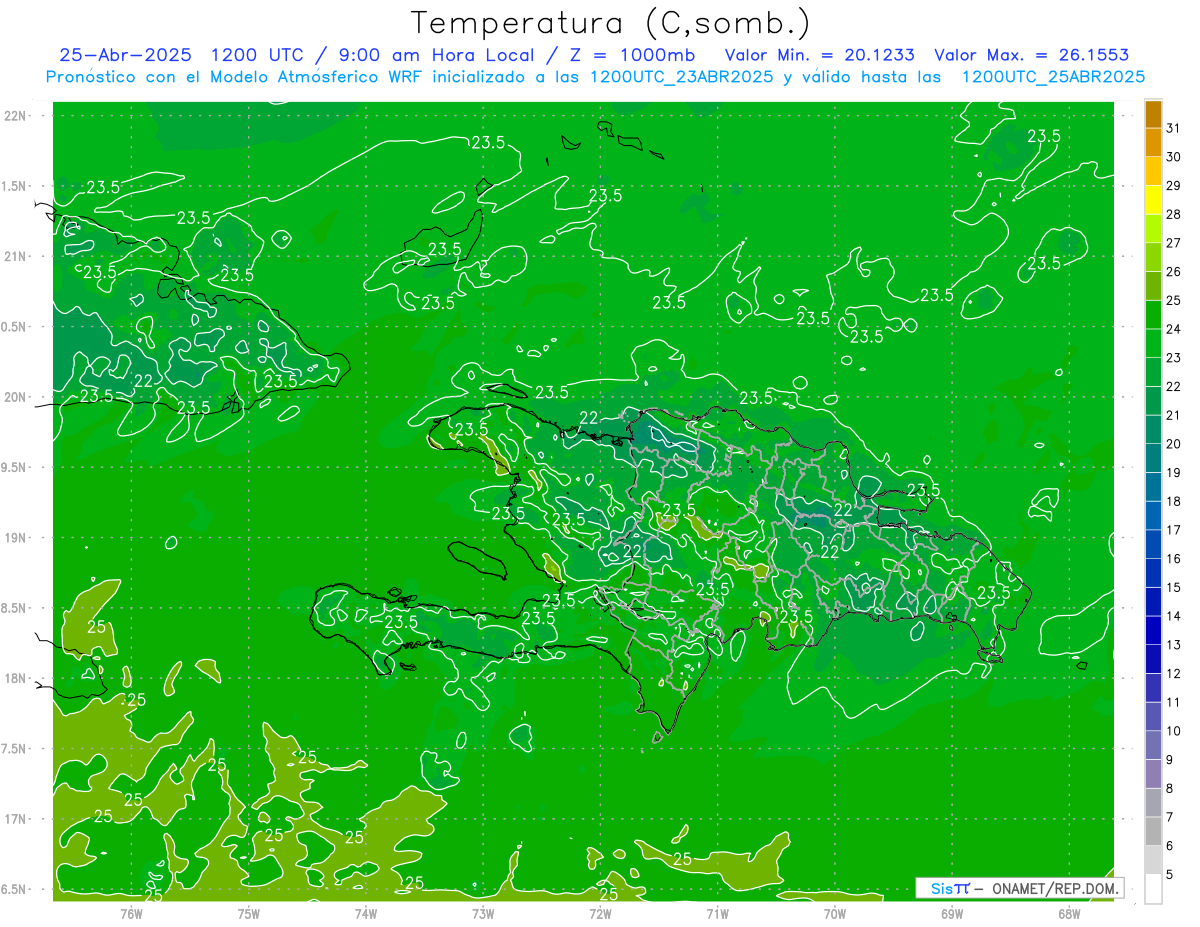Click the "76W" longitude axis label

(x=131, y=913)
